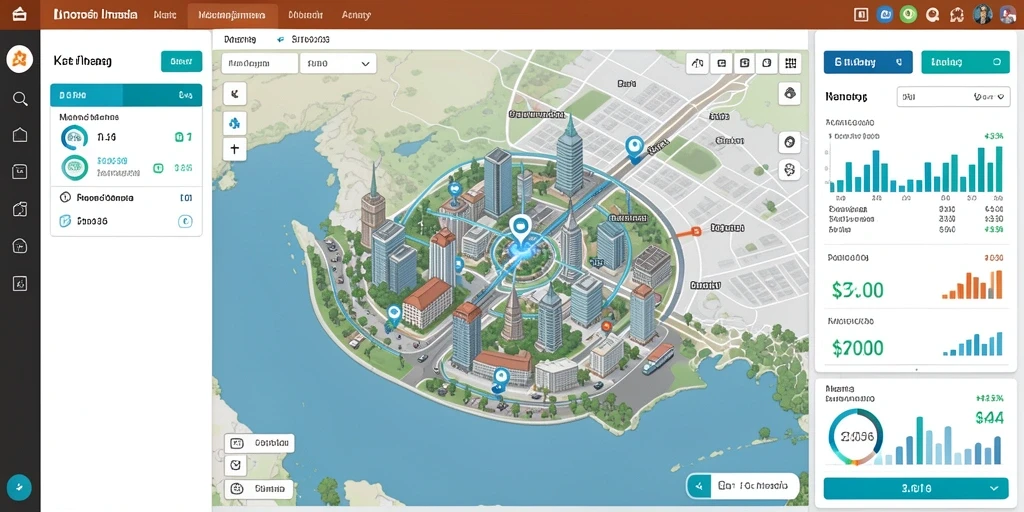Open the map layers stack icon
The height and width of the screenshot is (512, 1024).
790,93
